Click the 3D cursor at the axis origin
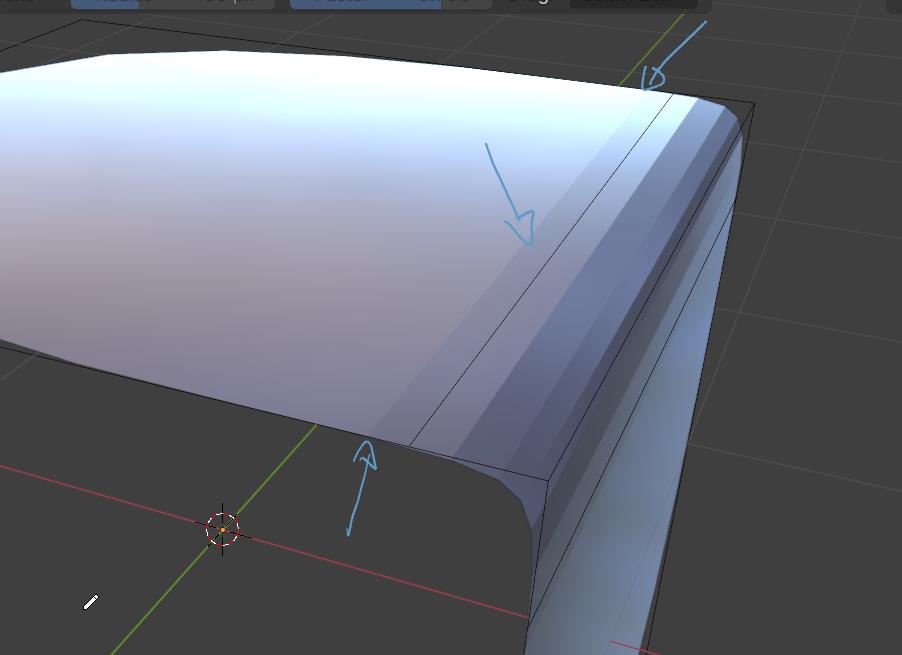 pos(223,529)
